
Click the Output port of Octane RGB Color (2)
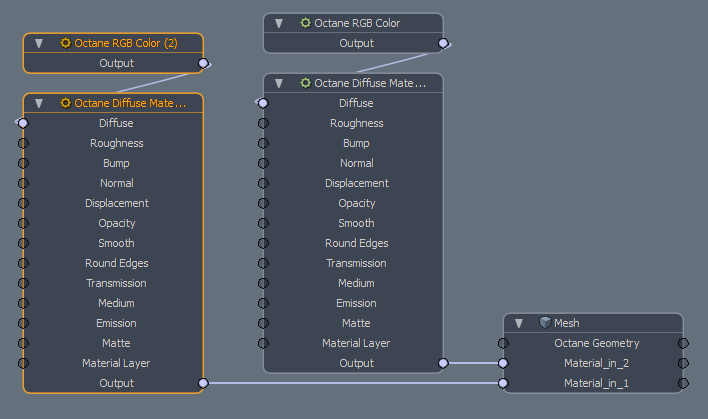[x=204, y=63]
